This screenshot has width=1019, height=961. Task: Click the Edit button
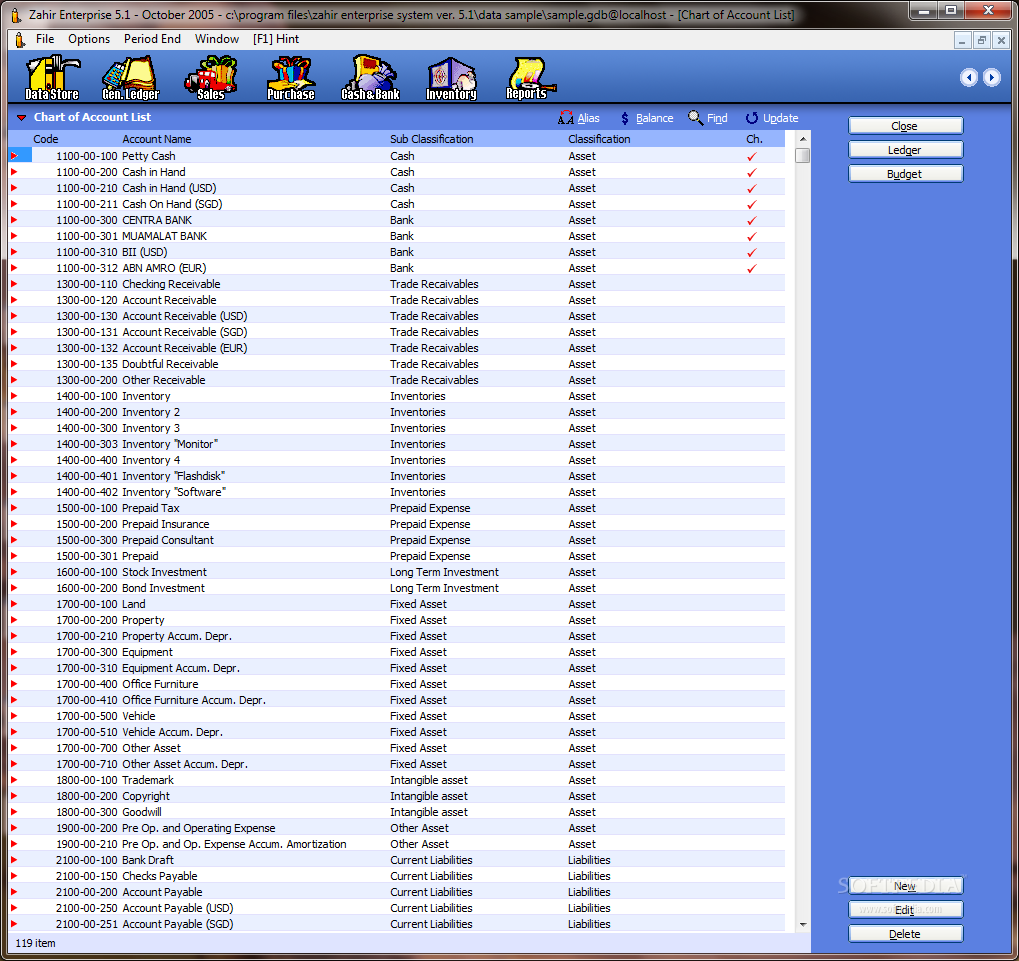905,910
